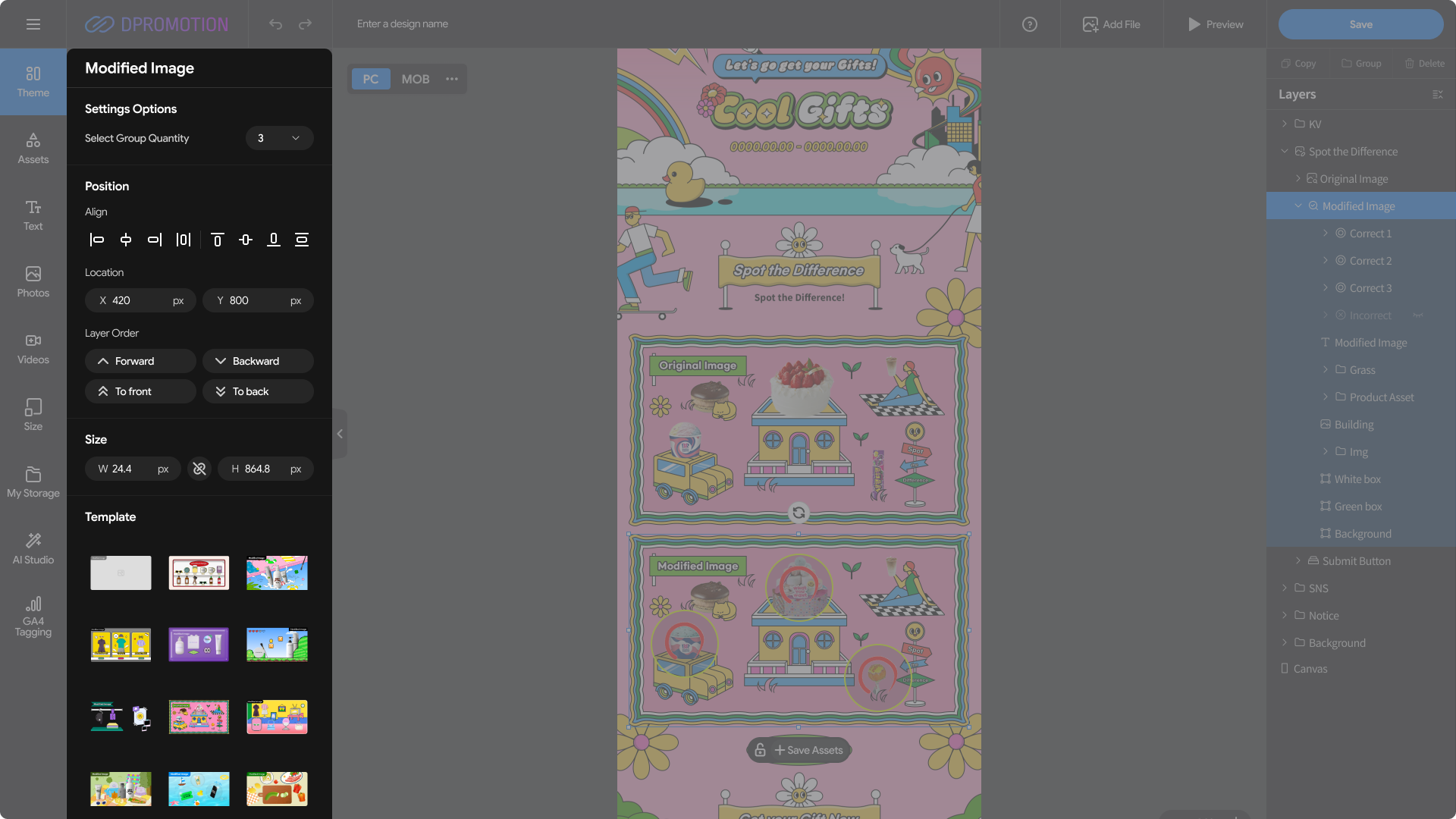Open the AI Studio sidebar panel
This screenshot has width=1456, height=819.
[33, 548]
